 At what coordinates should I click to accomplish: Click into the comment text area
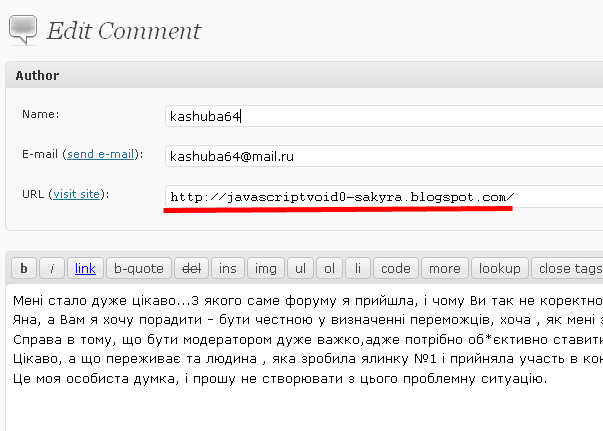tap(300, 400)
